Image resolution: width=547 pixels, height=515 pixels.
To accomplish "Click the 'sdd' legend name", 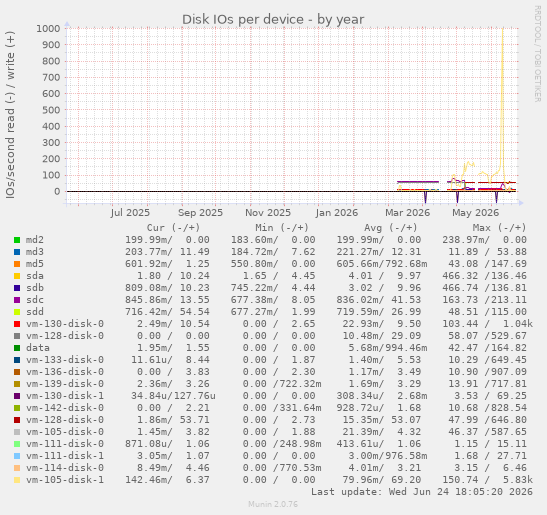I will (35, 312).
